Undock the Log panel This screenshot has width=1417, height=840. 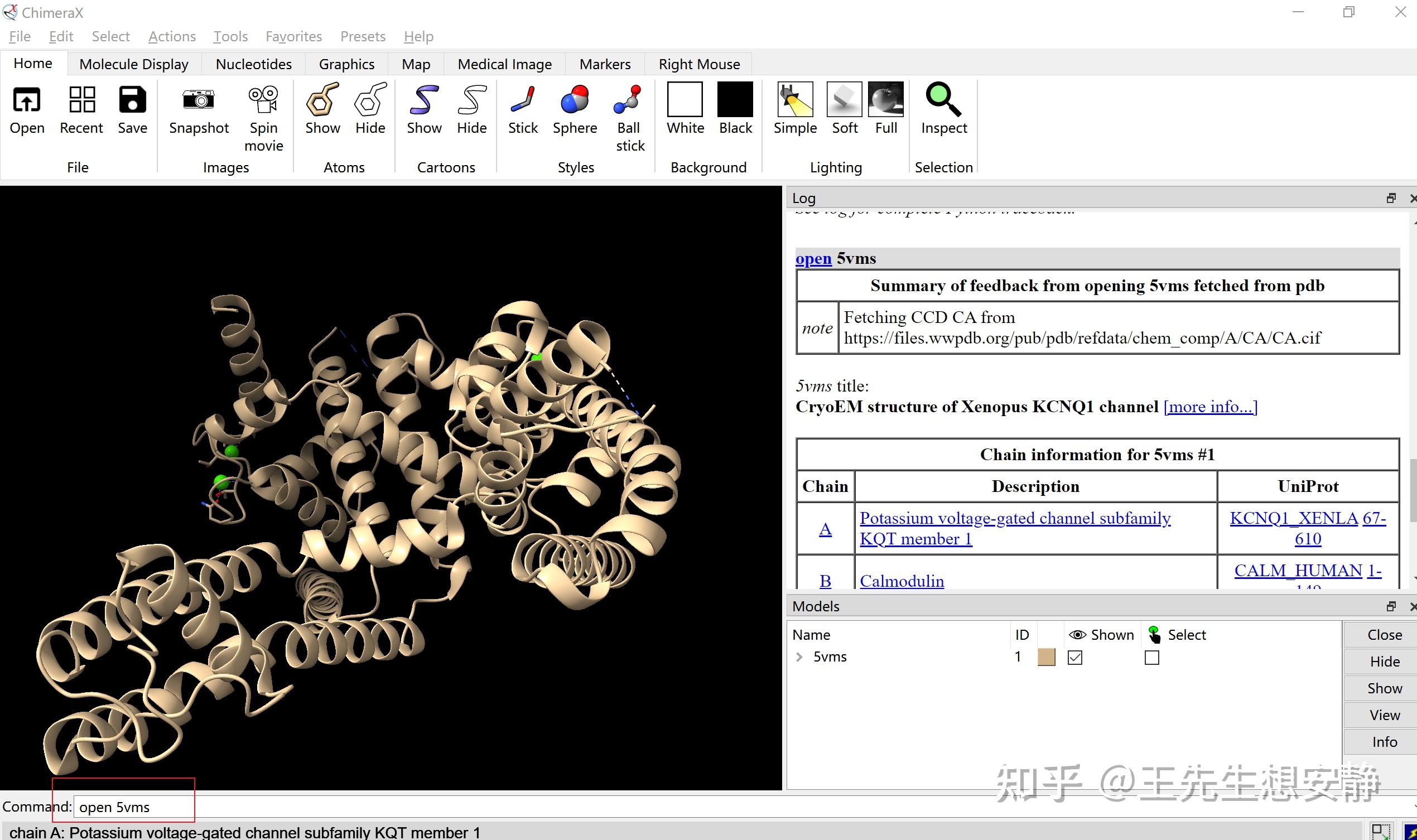(1391, 198)
